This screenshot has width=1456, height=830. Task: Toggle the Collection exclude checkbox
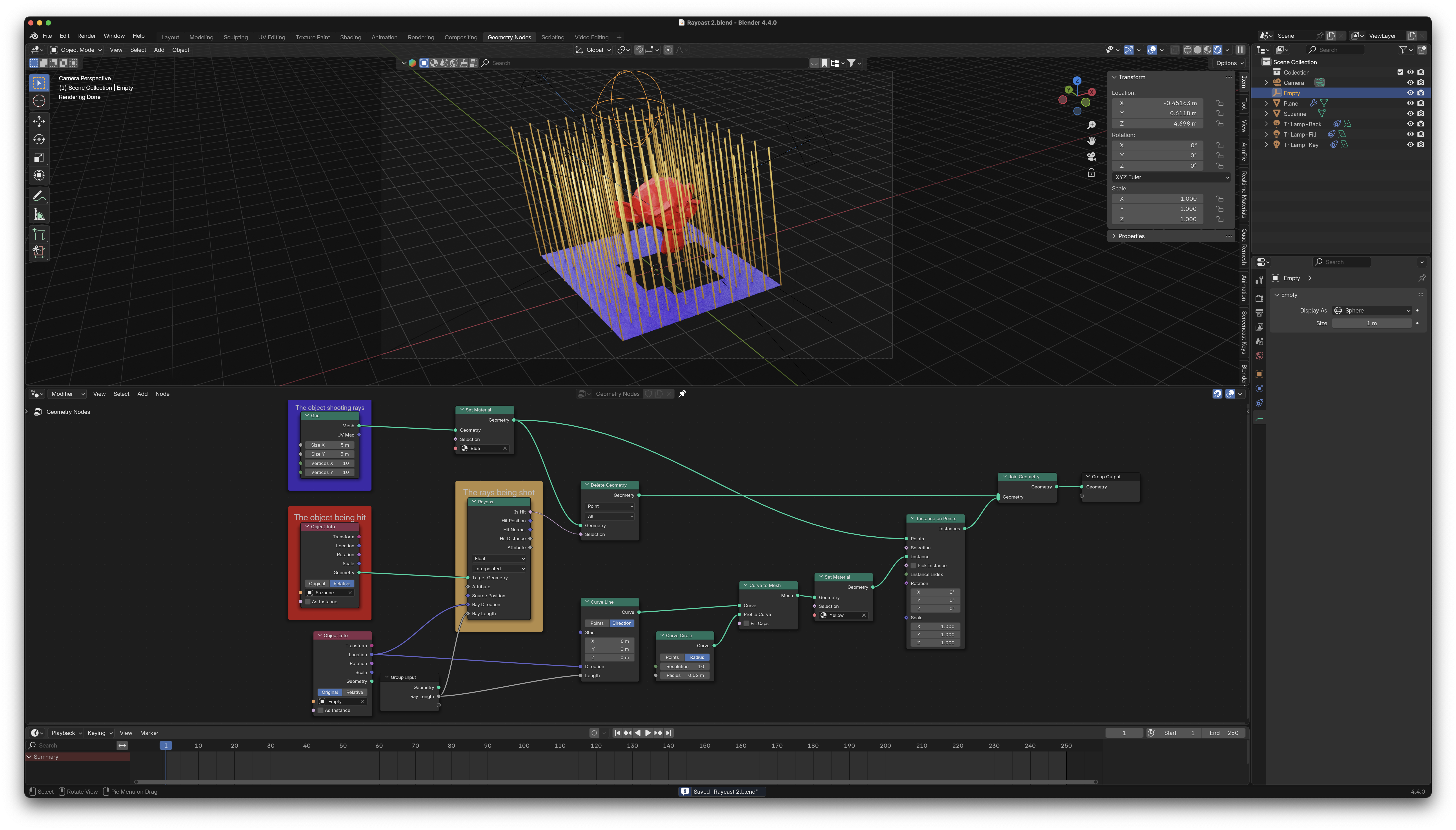tap(1400, 72)
